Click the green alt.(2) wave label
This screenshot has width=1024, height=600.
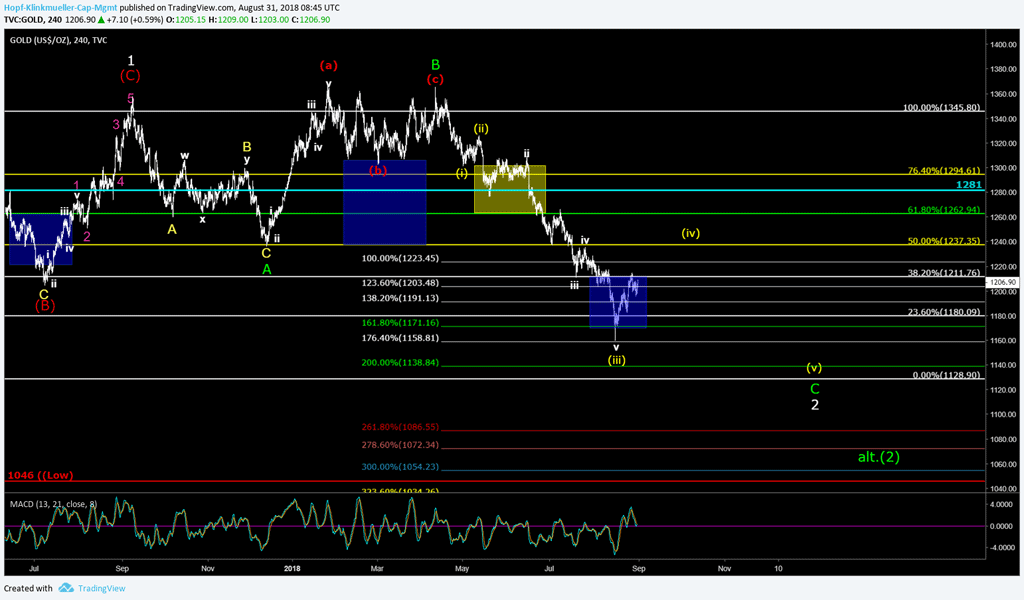879,457
